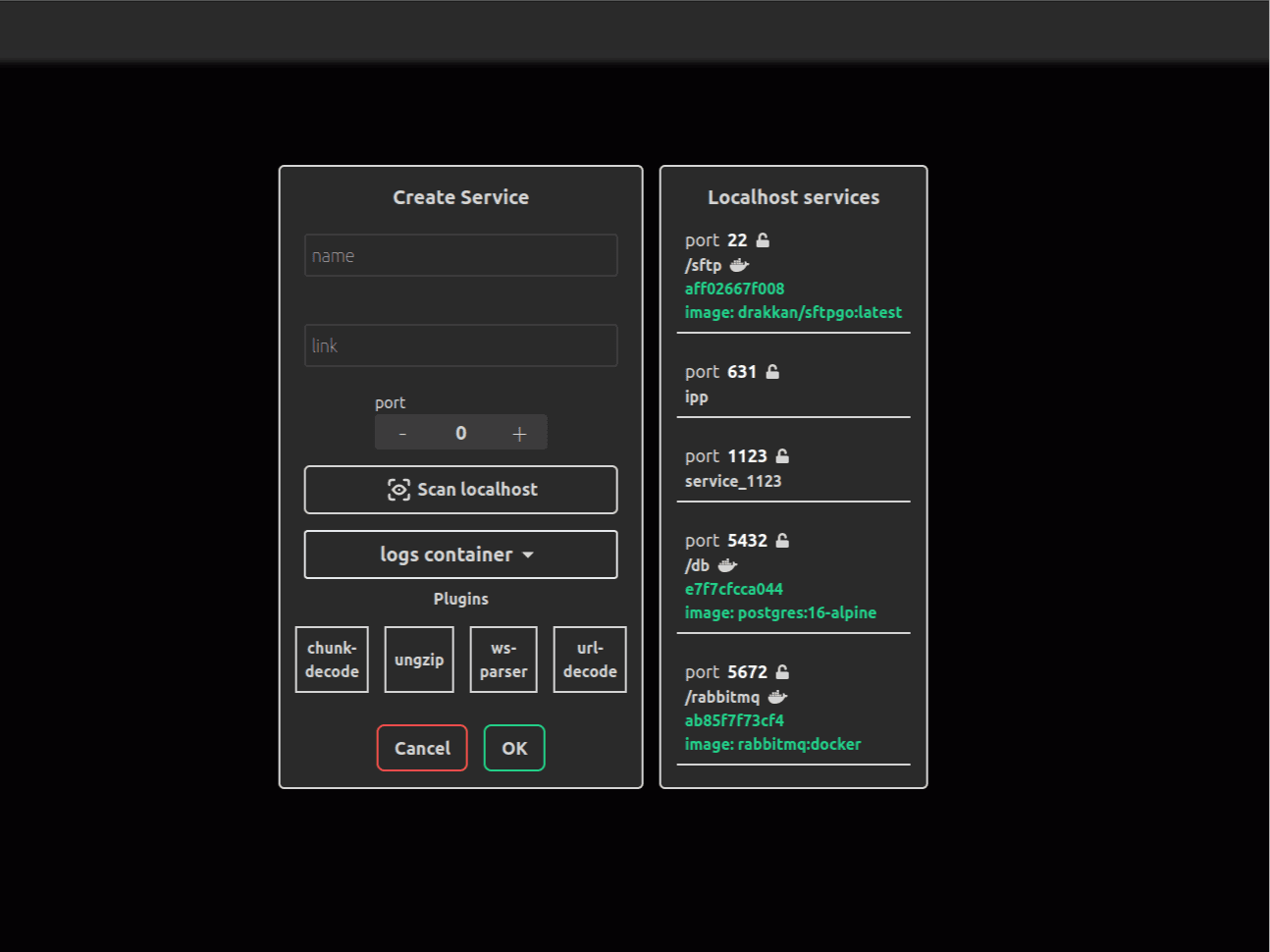
Task: Click the unlock icon beside port 1123
Action: tap(782, 456)
